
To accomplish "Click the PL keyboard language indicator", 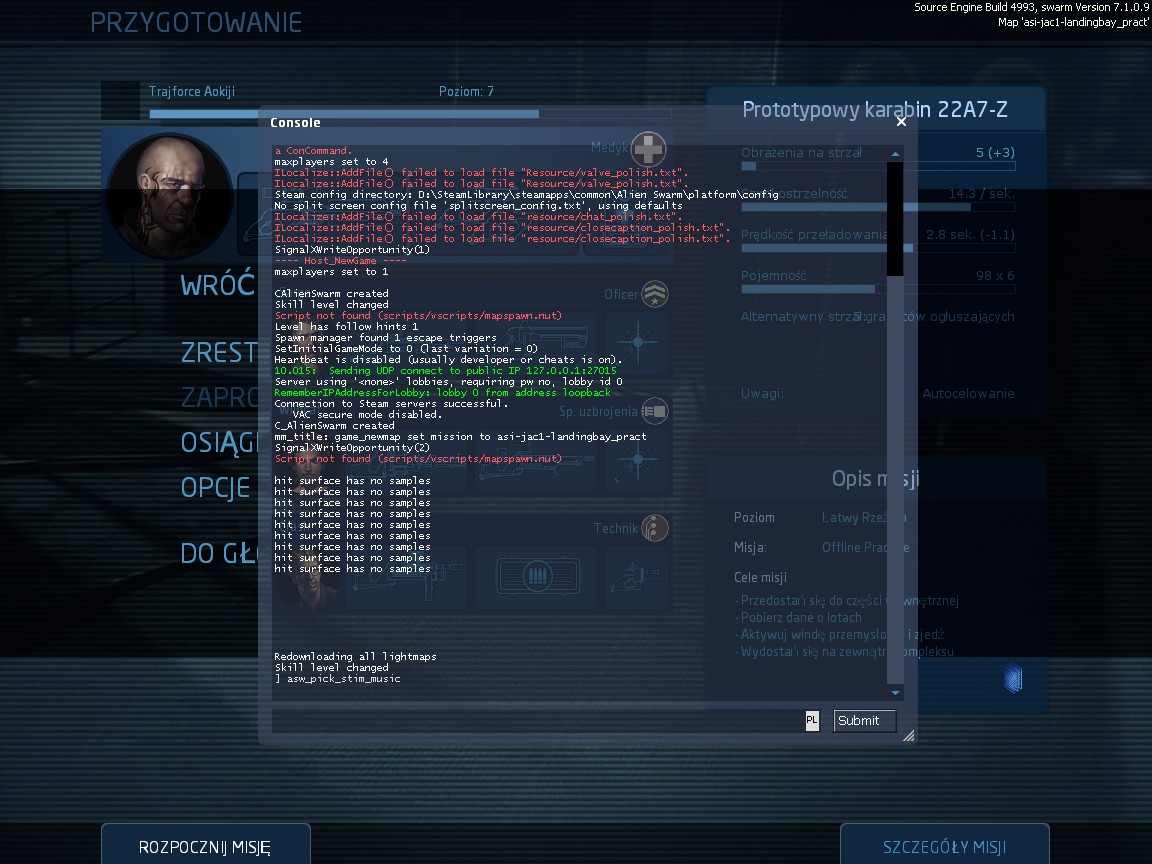I will [x=812, y=721].
